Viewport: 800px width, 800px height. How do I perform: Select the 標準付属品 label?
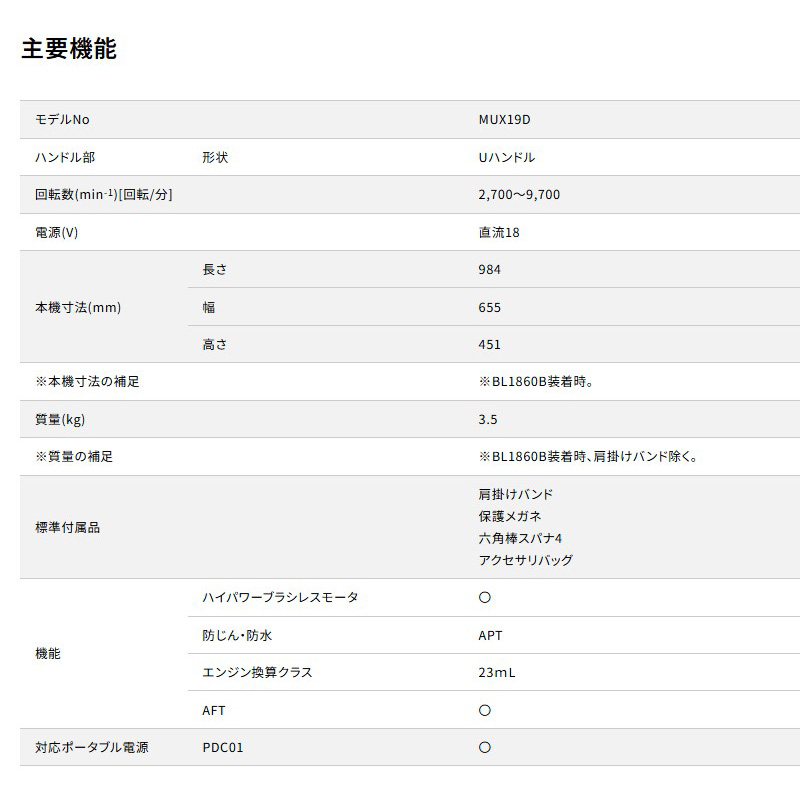click(67, 527)
